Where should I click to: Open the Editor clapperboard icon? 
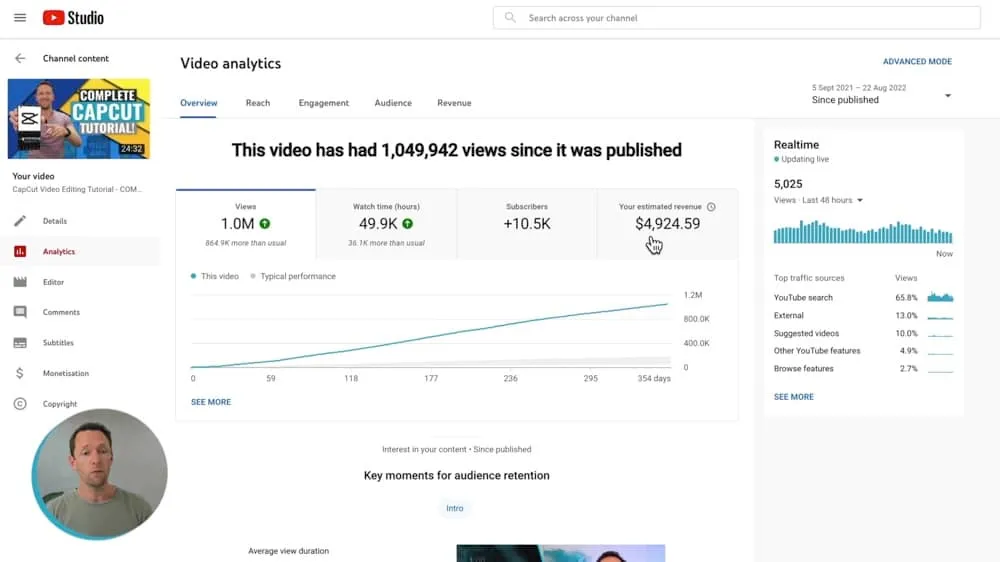[x=20, y=282]
